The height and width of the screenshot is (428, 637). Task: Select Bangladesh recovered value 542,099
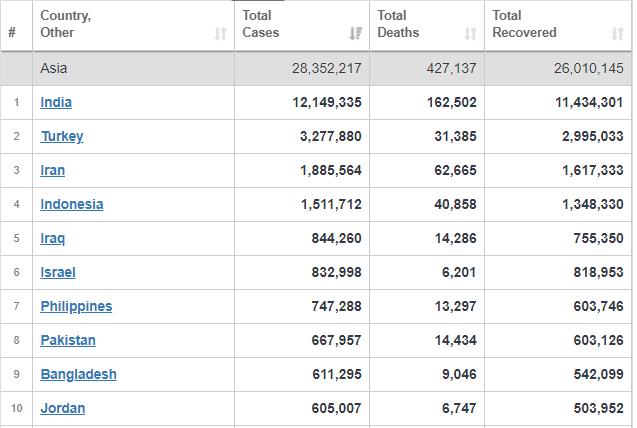coord(598,374)
